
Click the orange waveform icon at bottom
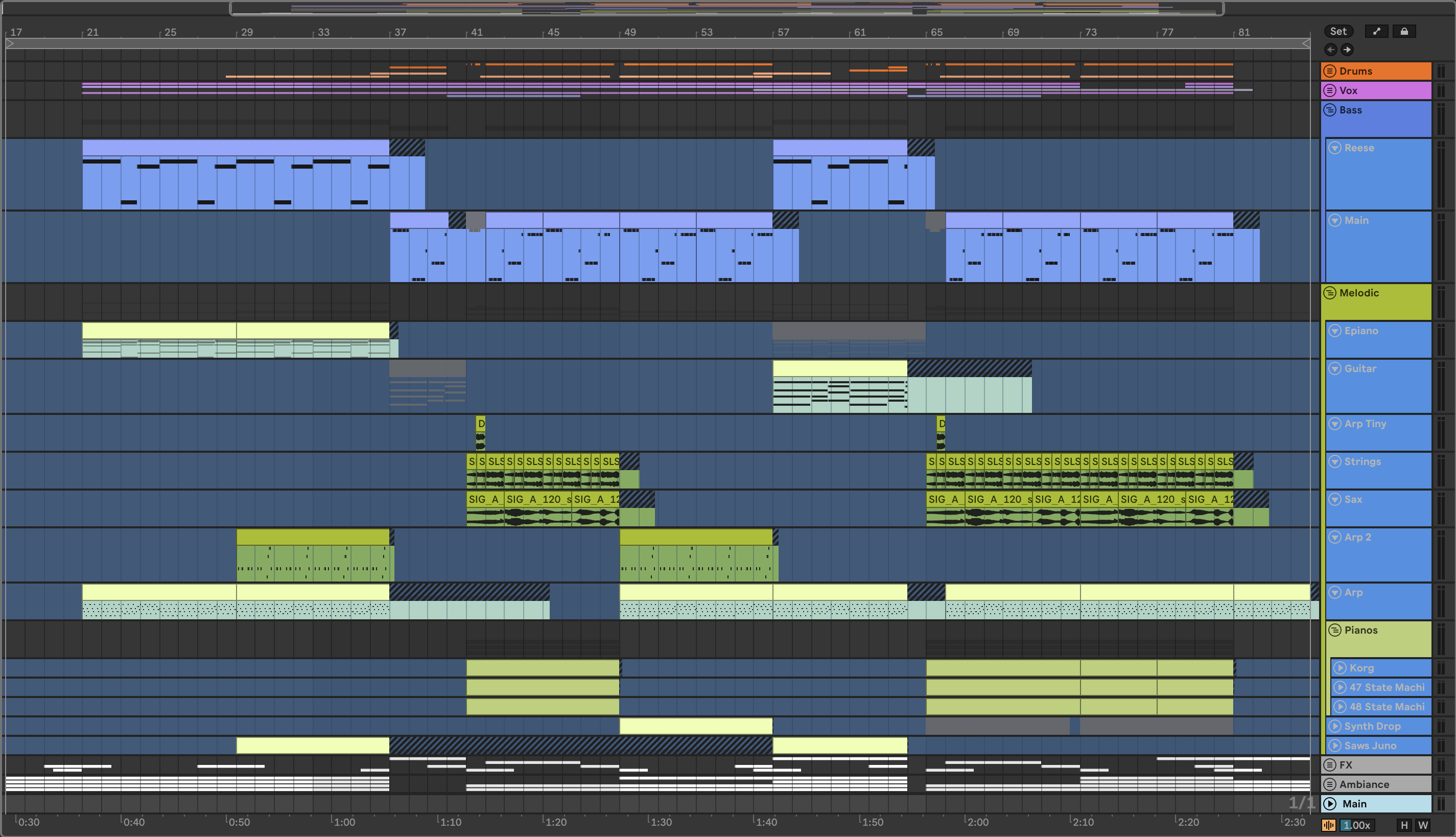click(1328, 826)
